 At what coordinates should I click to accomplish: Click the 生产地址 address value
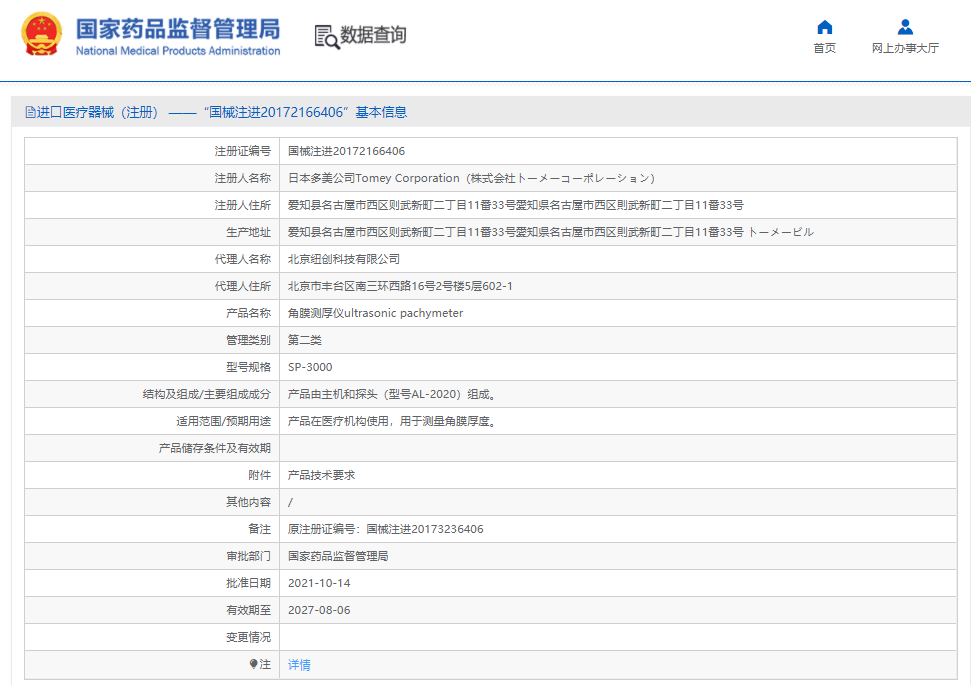551,232
